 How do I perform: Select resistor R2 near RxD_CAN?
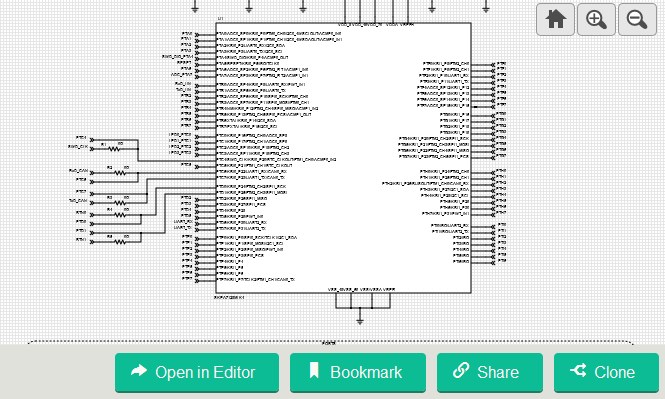click(120, 173)
